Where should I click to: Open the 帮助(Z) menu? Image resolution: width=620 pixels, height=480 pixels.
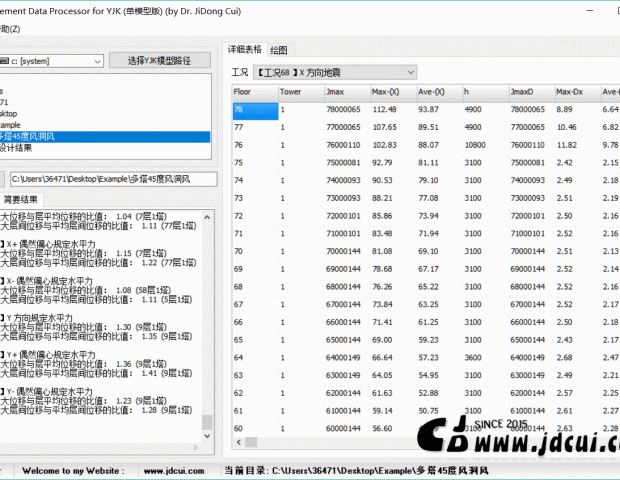click(x=8, y=28)
